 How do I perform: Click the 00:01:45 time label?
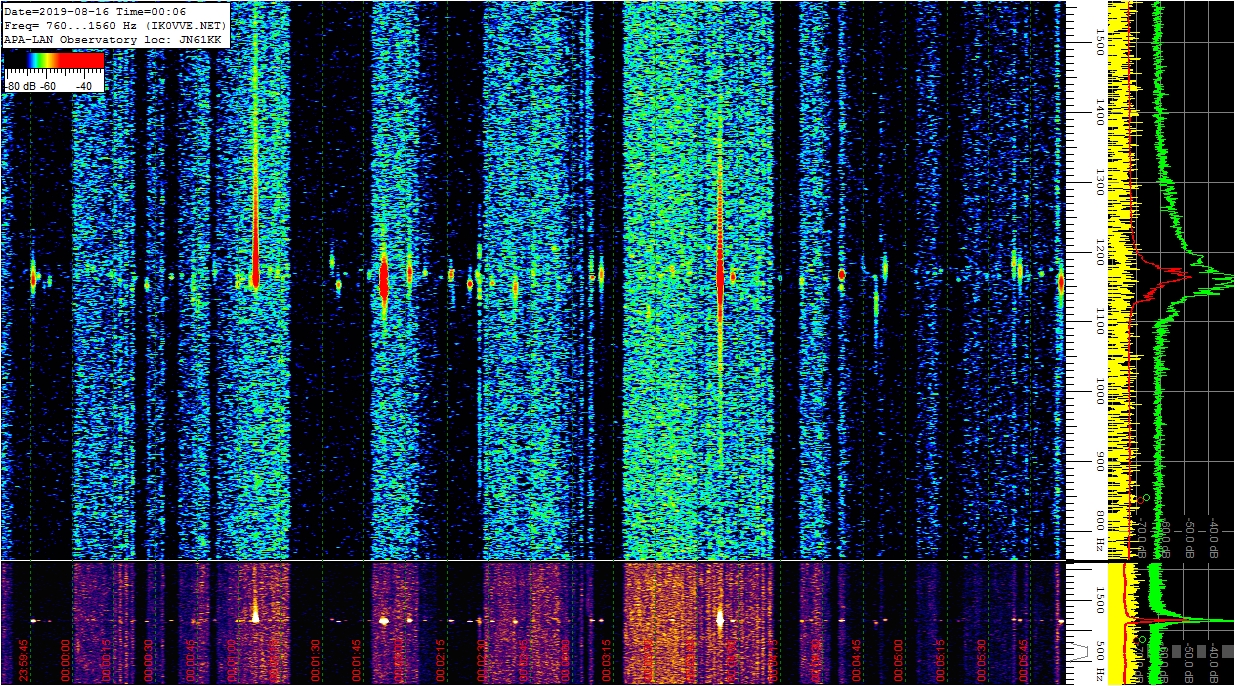tap(358, 660)
